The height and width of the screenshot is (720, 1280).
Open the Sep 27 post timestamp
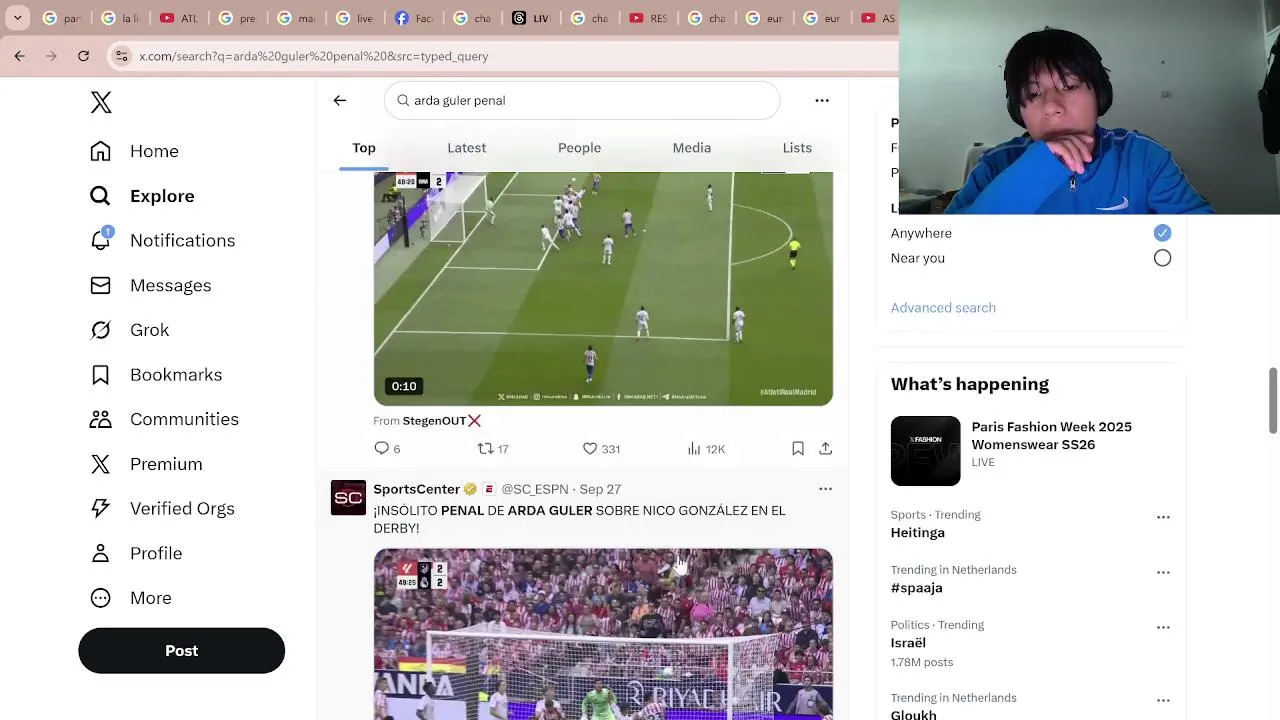pyautogui.click(x=600, y=489)
